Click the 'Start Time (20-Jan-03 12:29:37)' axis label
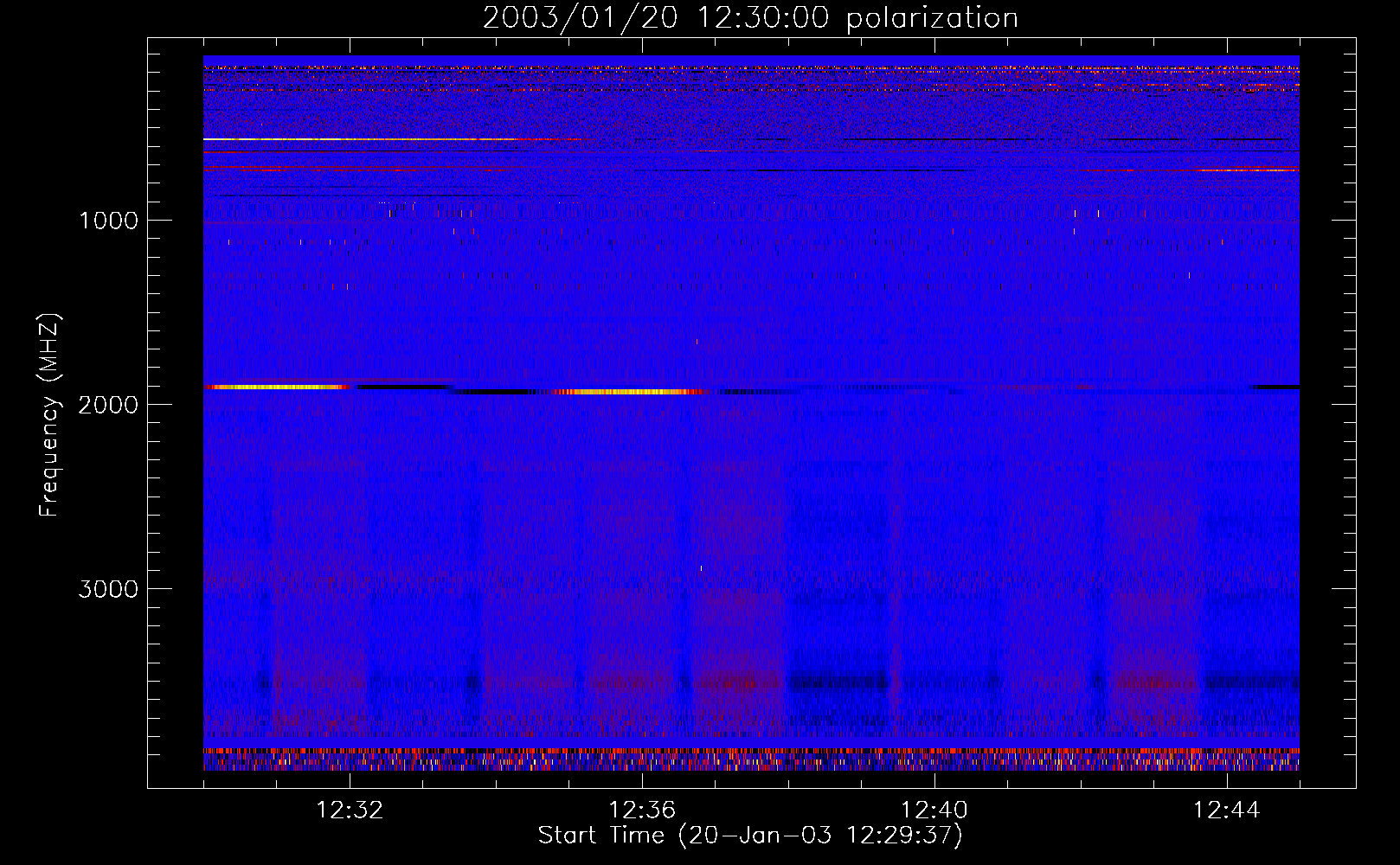The width and height of the screenshot is (1400, 865). point(750,836)
